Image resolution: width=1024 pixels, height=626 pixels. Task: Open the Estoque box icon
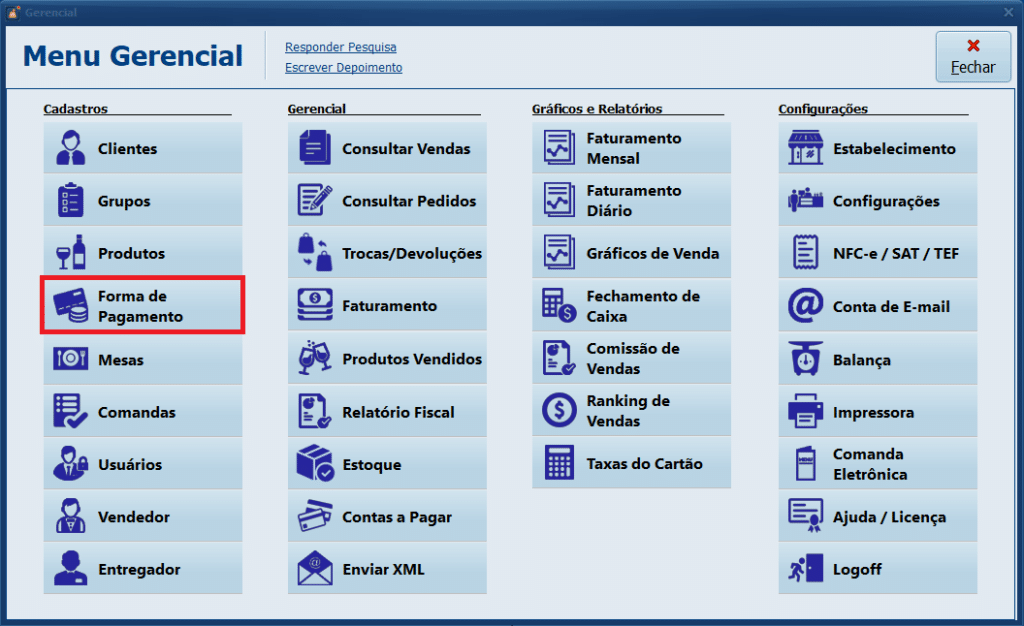[315, 464]
